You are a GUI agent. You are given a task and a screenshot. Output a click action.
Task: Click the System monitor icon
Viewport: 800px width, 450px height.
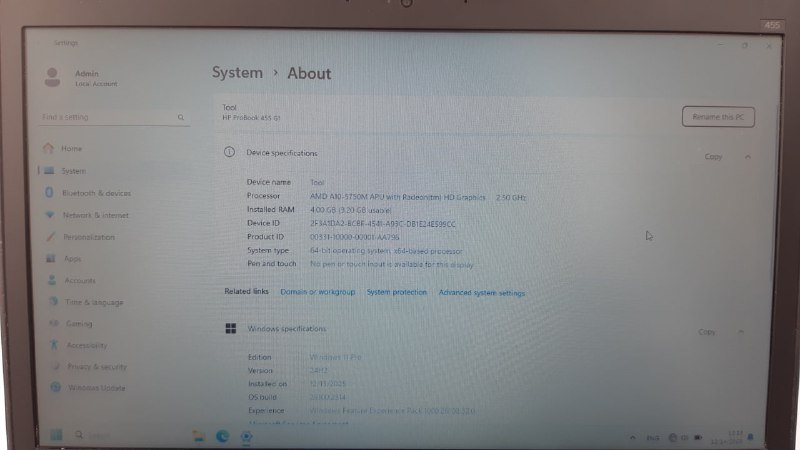point(49,170)
